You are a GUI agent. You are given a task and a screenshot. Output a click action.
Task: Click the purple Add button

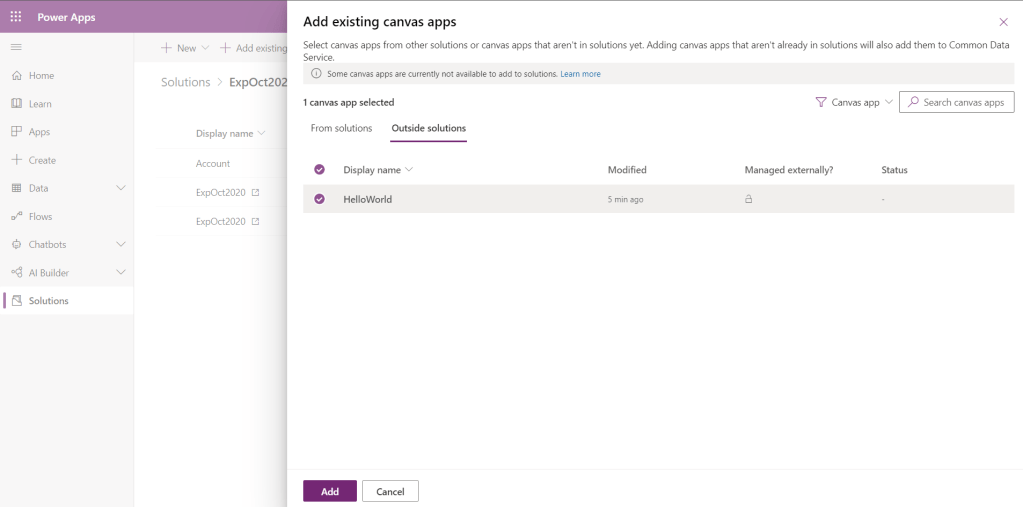[329, 491]
